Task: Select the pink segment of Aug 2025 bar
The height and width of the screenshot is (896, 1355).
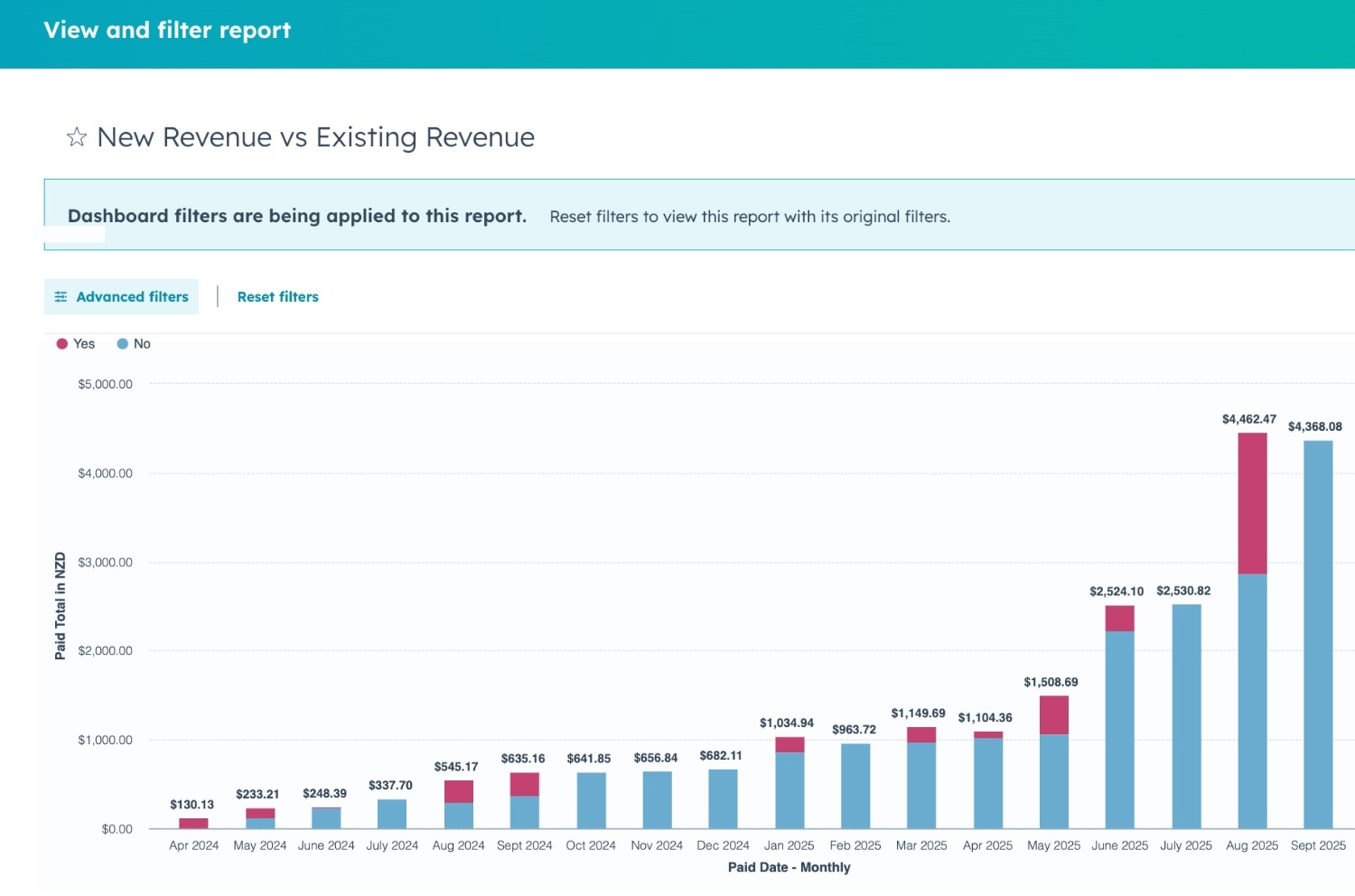Action: click(x=1252, y=503)
